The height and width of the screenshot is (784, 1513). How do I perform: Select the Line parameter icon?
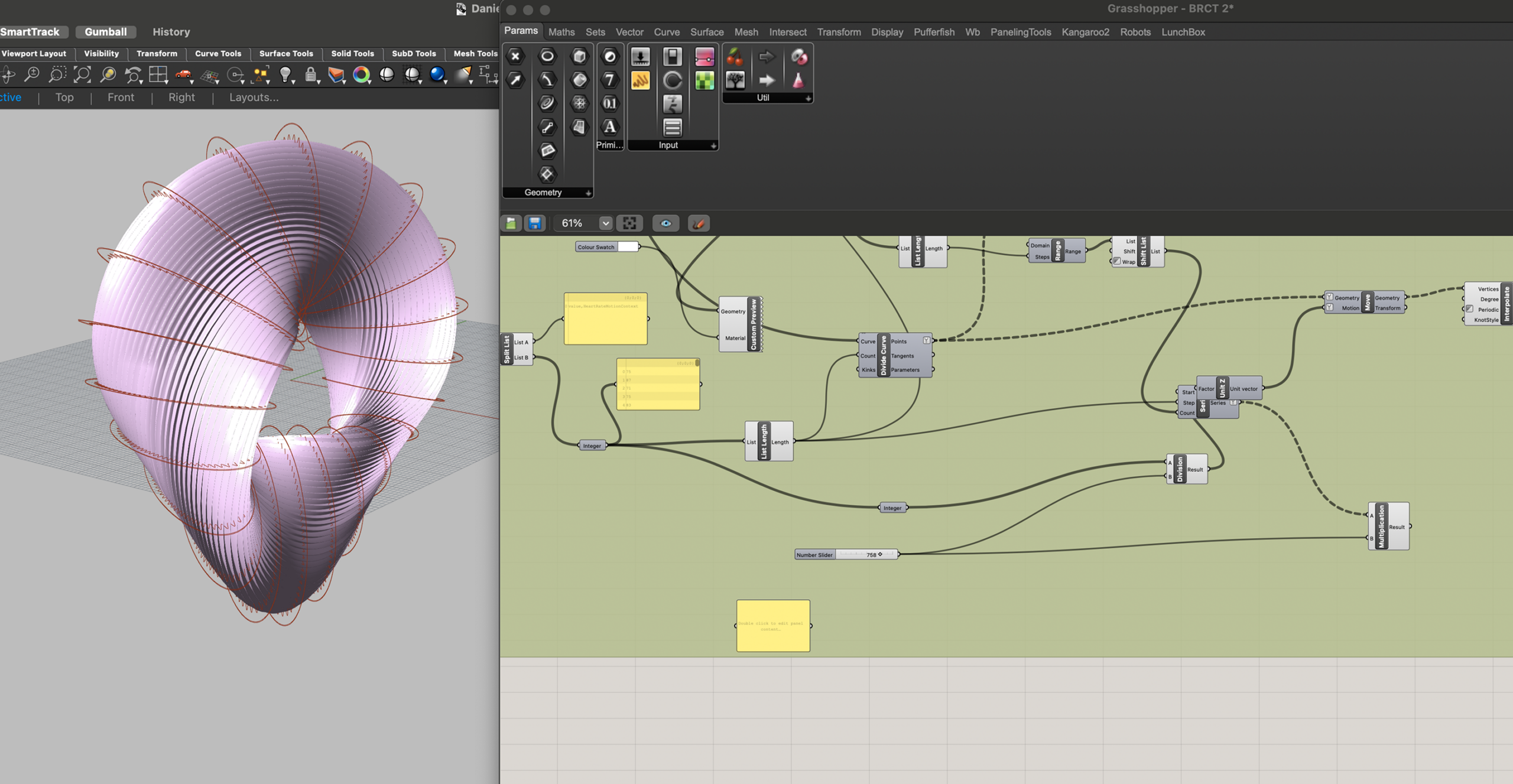pyautogui.click(x=547, y=127)
